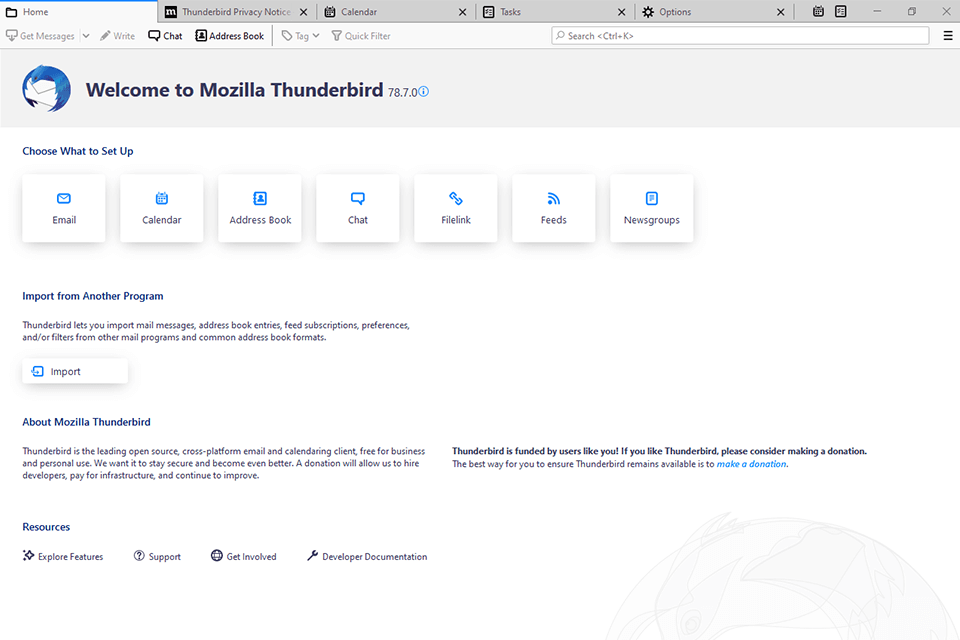Open the Newsgroups setup card
This screenshot has height=640, width=960.
651,208
